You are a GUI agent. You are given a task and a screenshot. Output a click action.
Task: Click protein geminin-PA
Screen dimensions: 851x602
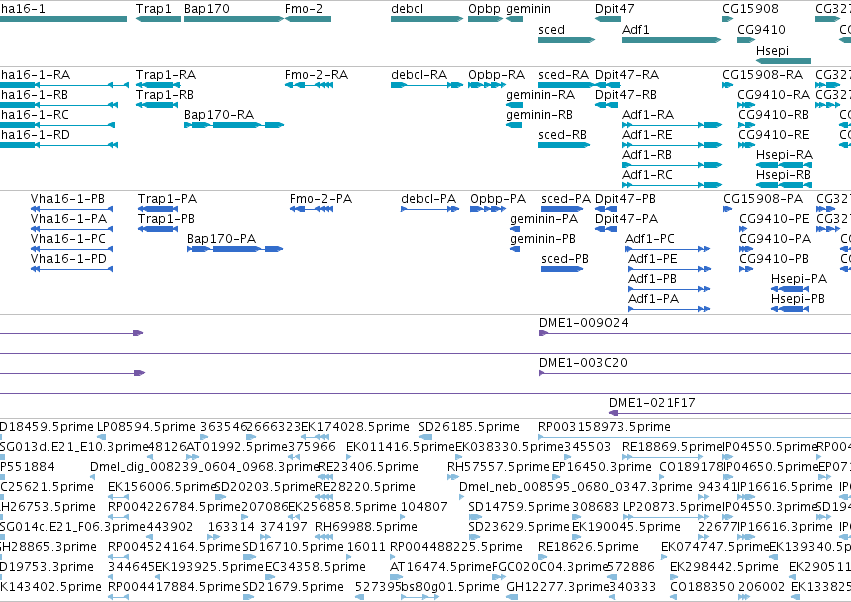[515, 229]
